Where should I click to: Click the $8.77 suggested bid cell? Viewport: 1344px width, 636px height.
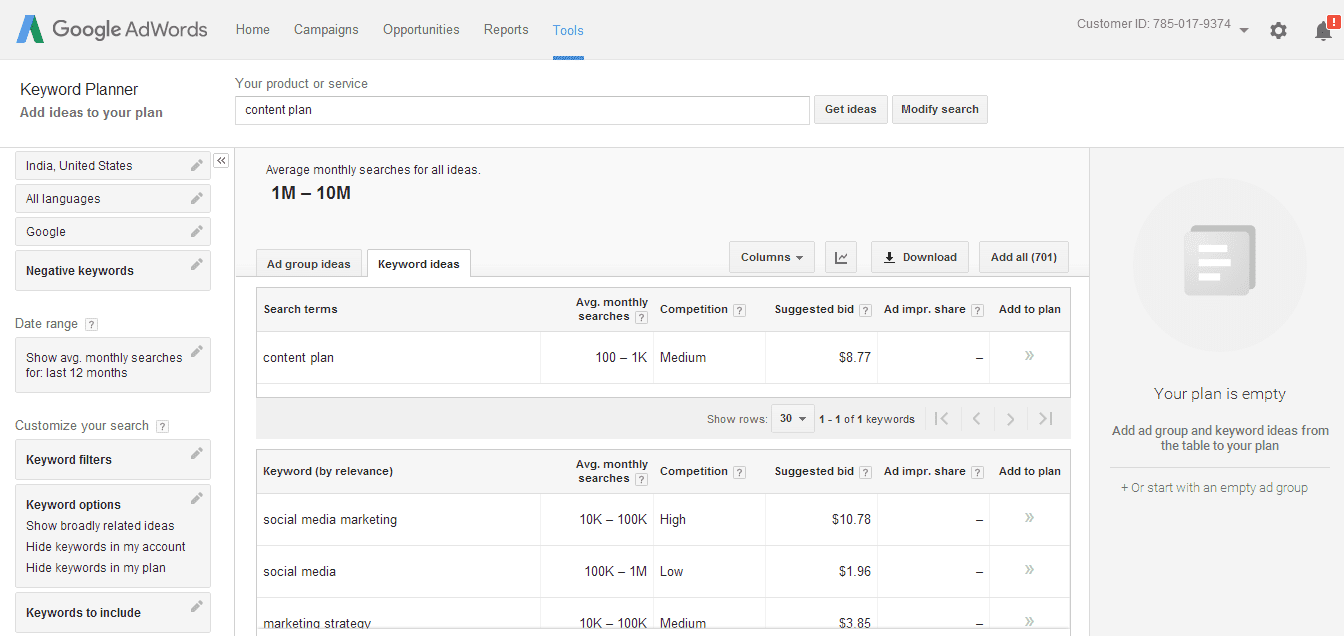click(x=855, y=358)
